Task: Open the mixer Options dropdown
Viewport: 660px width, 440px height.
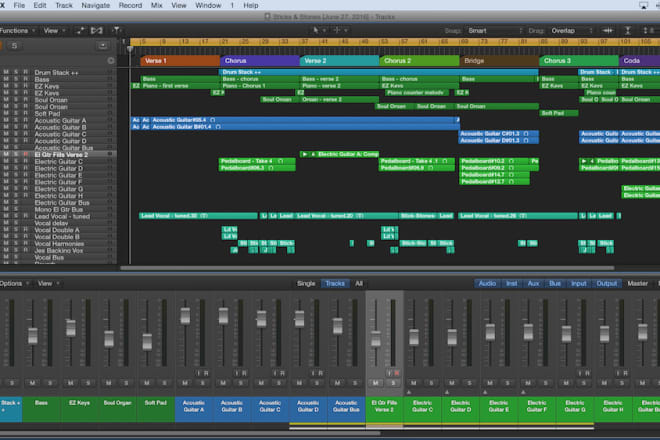Action: (14, 283)
